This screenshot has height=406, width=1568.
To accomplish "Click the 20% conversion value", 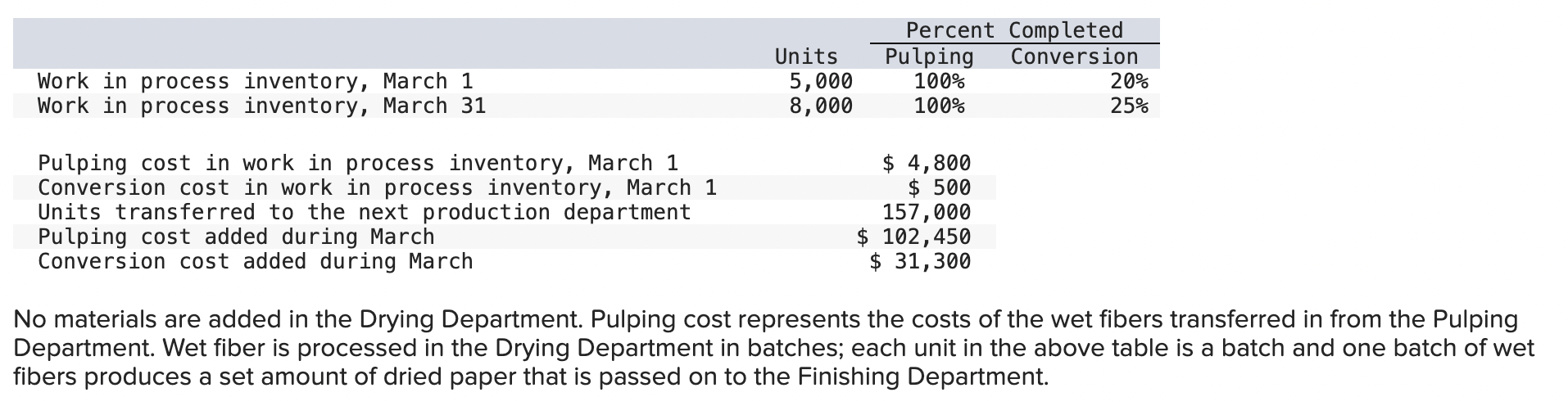I will tap(1129, 81).
